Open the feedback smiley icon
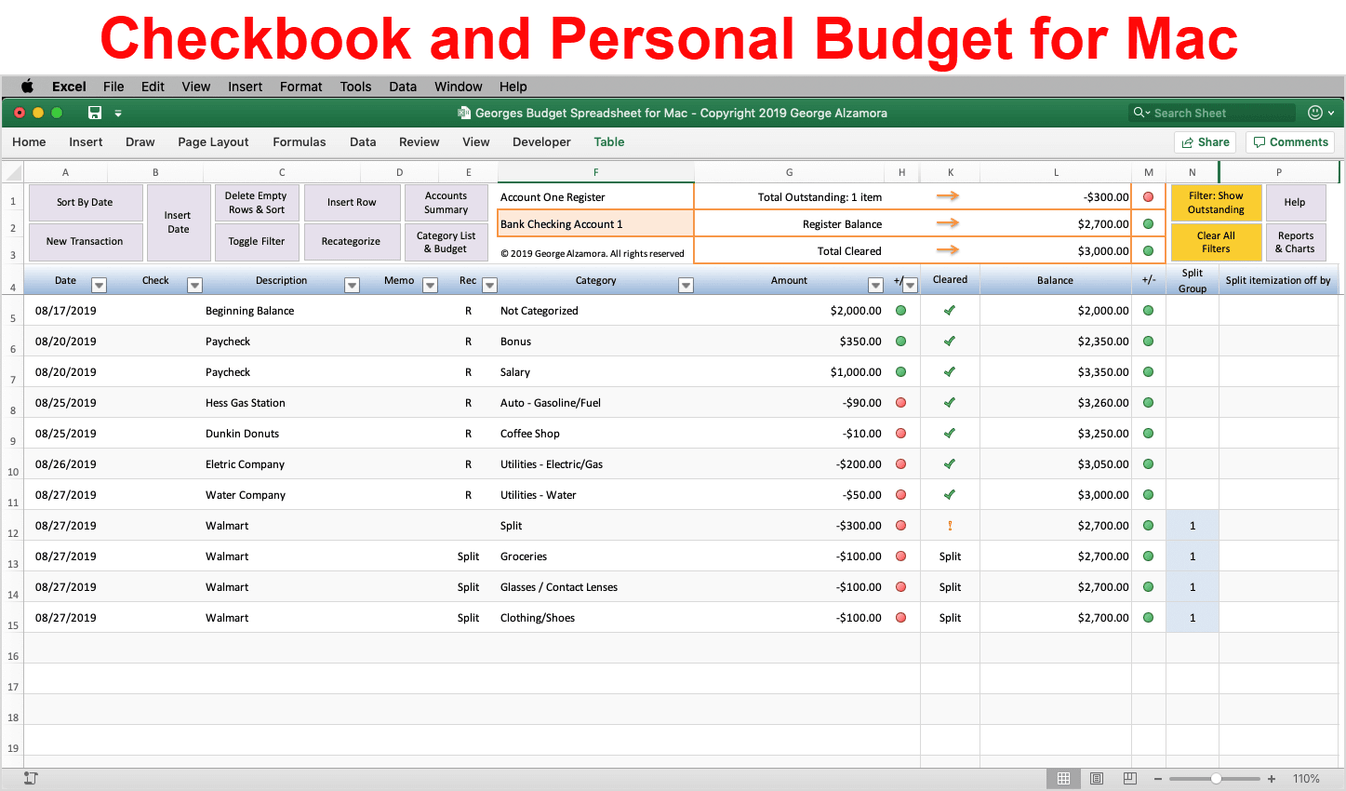This screenshot has width=1346, height=791. (1316, 112)
